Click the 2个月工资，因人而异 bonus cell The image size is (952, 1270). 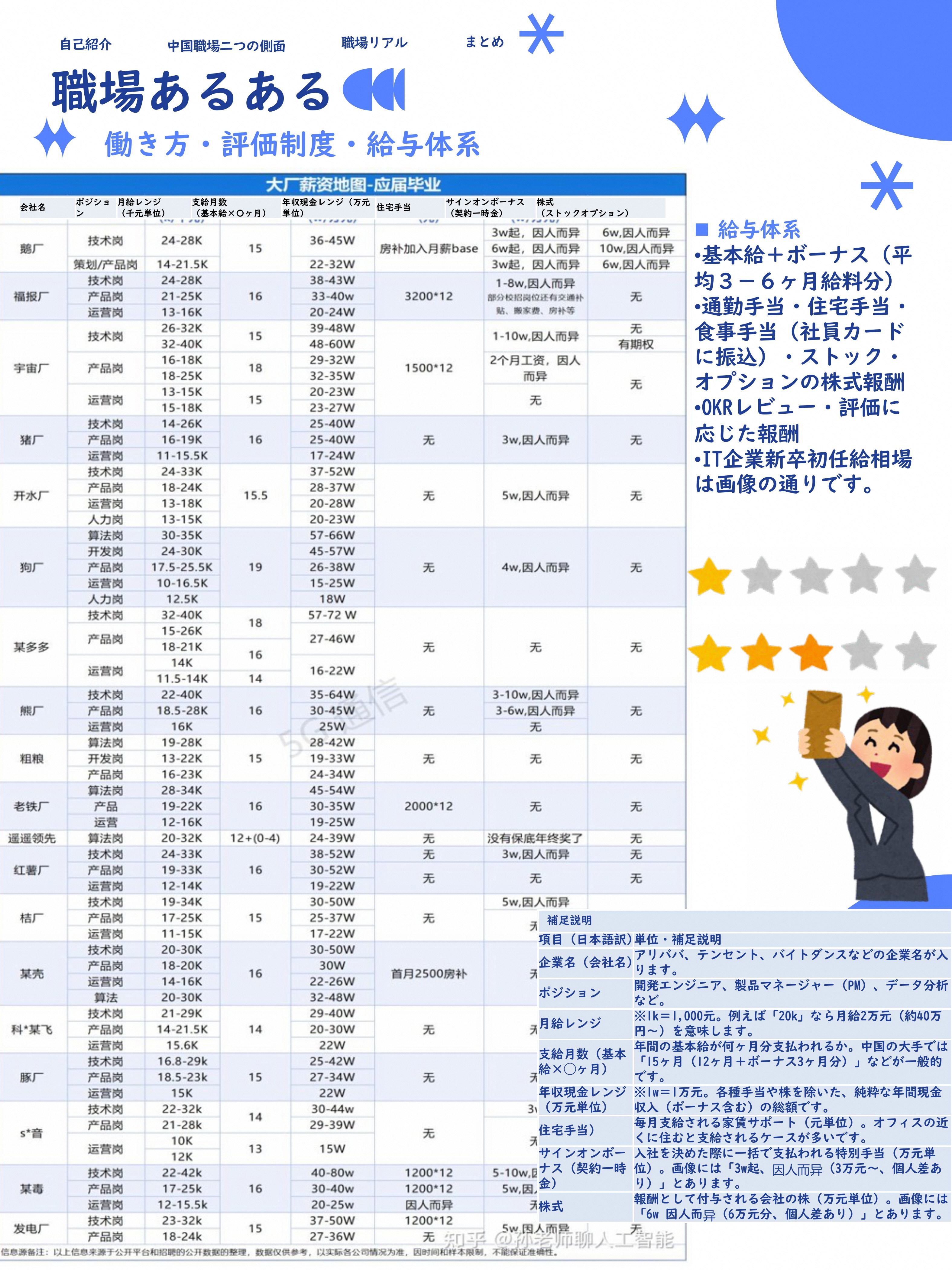[535, 368]
